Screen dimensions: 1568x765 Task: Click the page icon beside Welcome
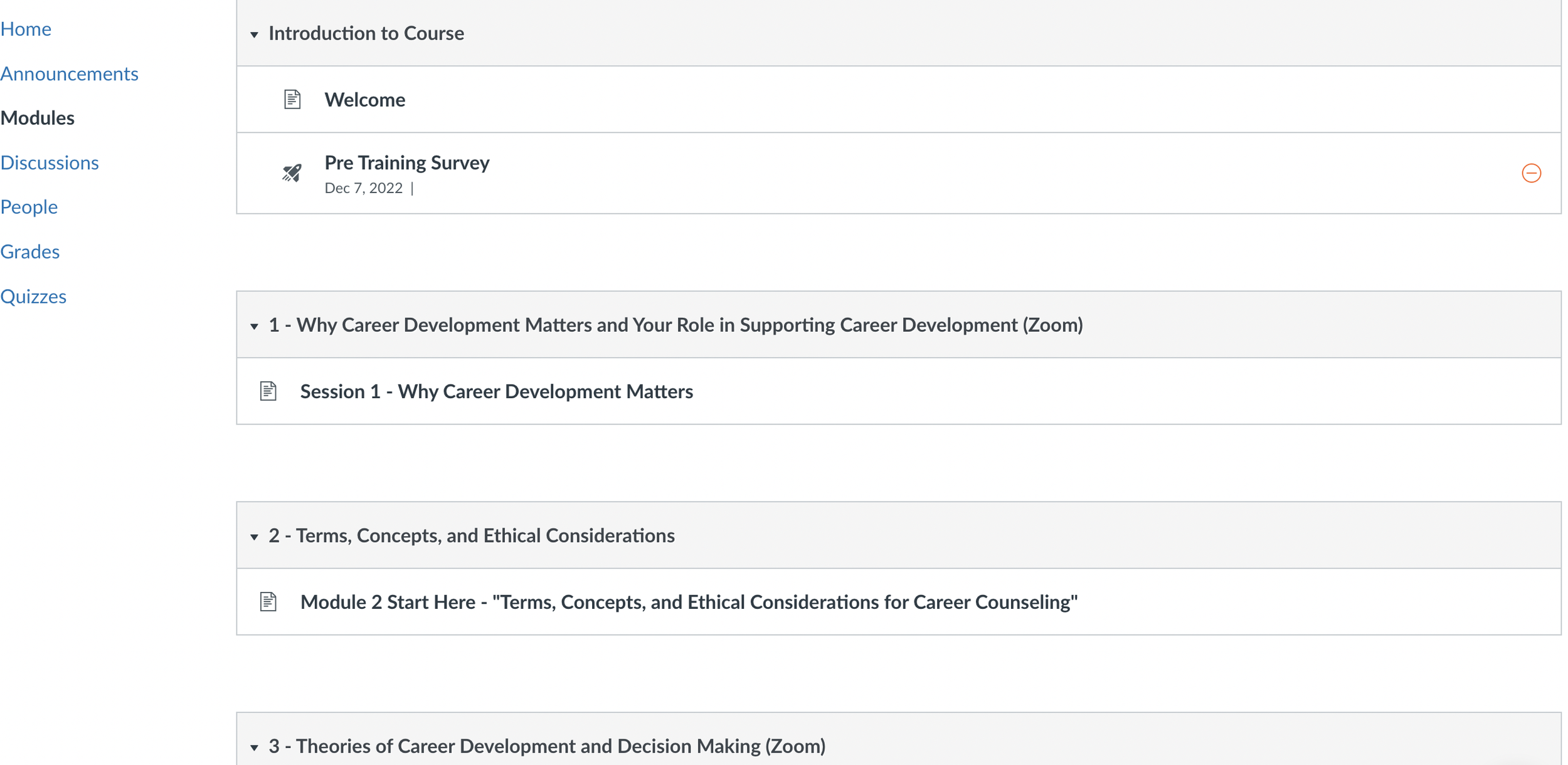pyautogui.click(x=292, y=99)
